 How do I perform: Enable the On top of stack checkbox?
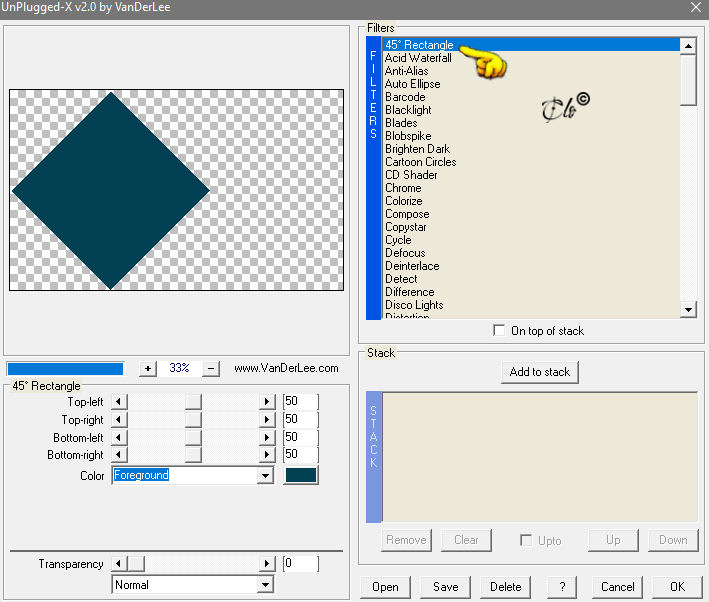pyautogui.click(x=499, y=330)
